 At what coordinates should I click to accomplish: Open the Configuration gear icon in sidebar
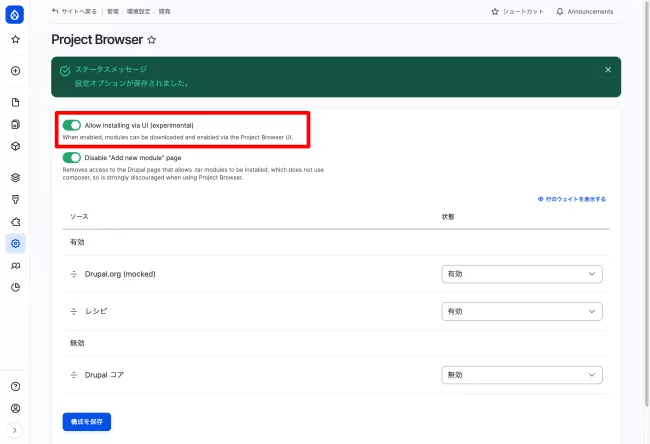pyautogui.click(x=15, y=243)
